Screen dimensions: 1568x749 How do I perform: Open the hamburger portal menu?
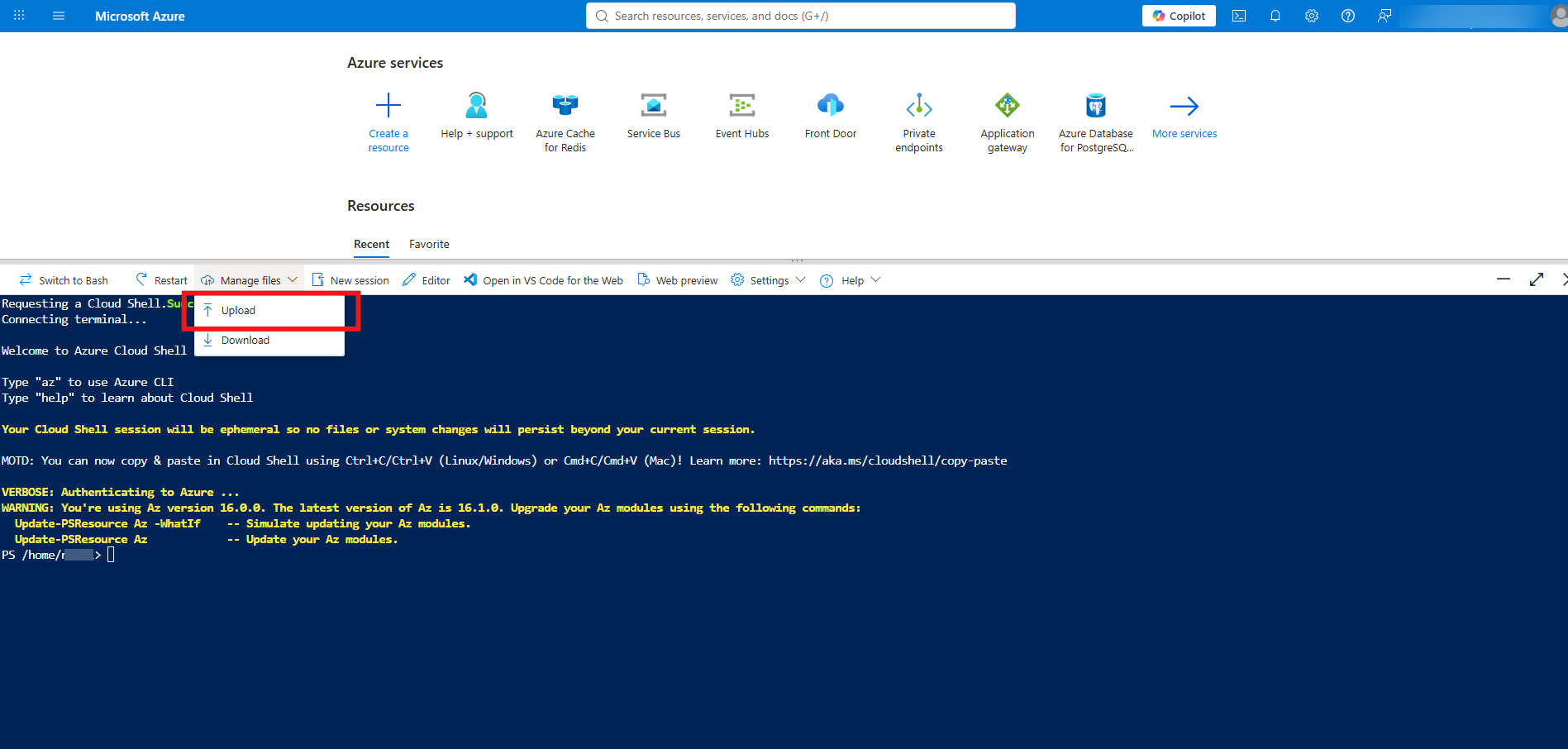[x=59, y=16]
